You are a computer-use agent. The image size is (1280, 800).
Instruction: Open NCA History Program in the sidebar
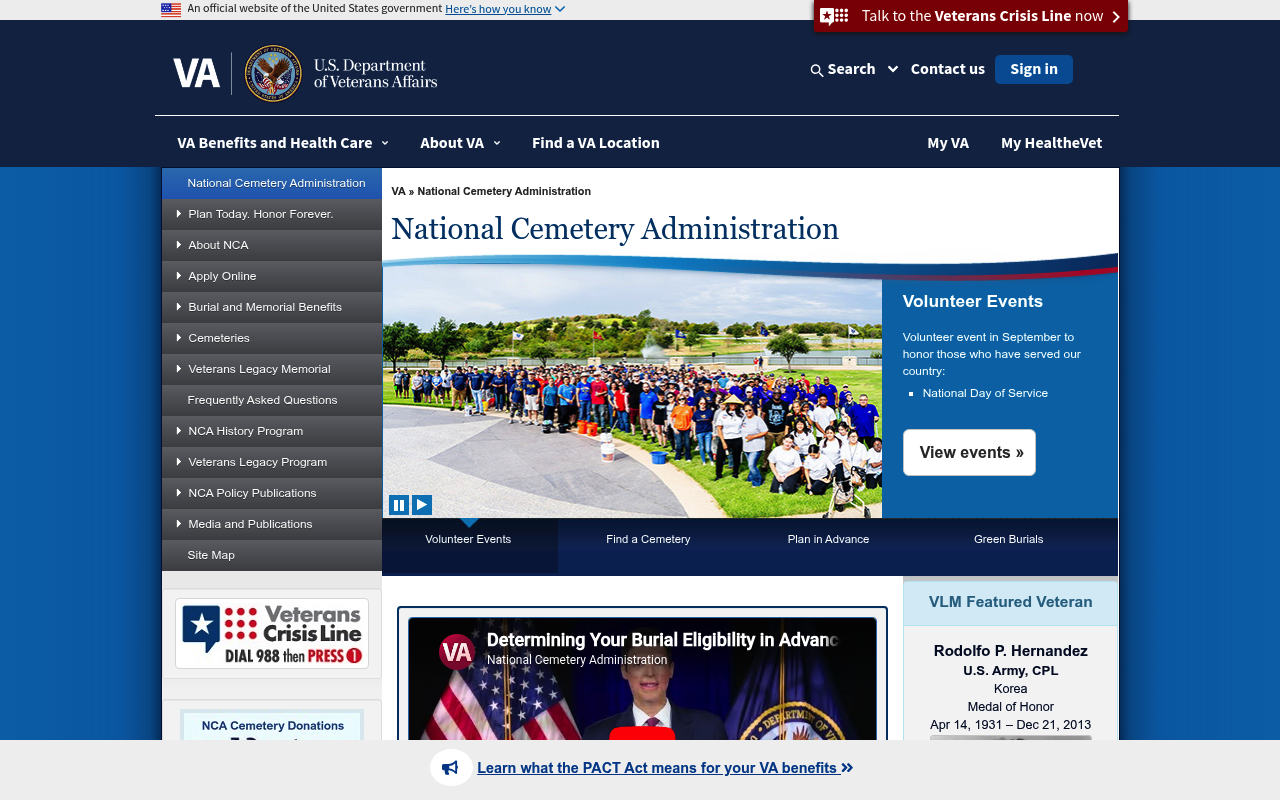coord(272,431)
